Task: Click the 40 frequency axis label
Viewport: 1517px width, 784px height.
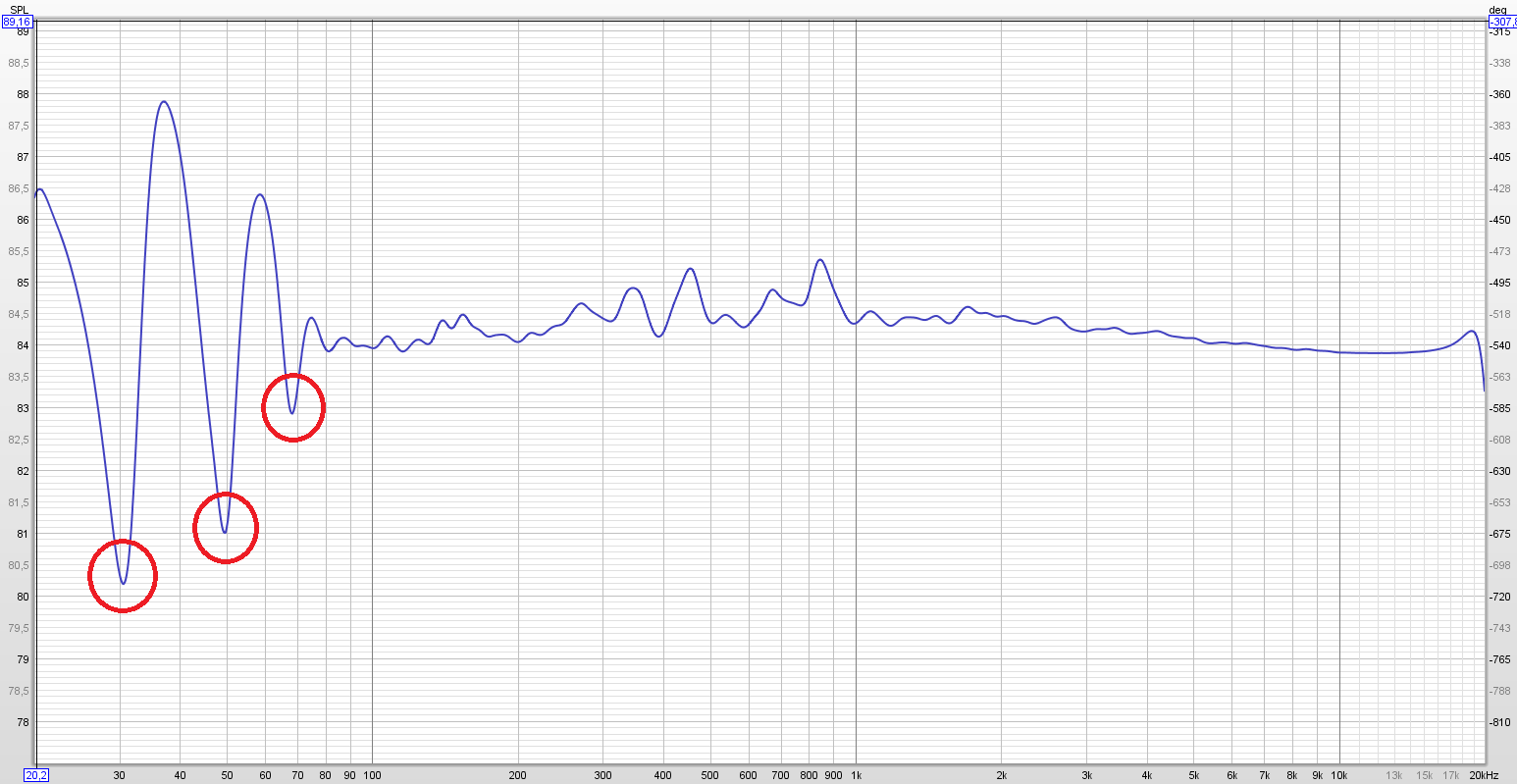Action: [x=181, y=775]
